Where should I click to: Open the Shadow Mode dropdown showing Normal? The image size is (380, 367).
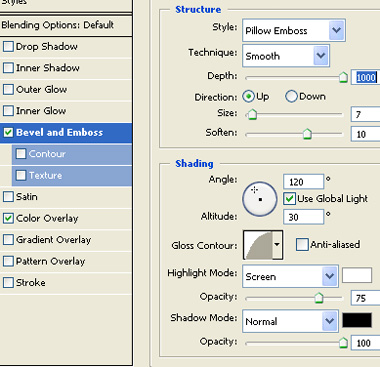[x=290, y=321]
